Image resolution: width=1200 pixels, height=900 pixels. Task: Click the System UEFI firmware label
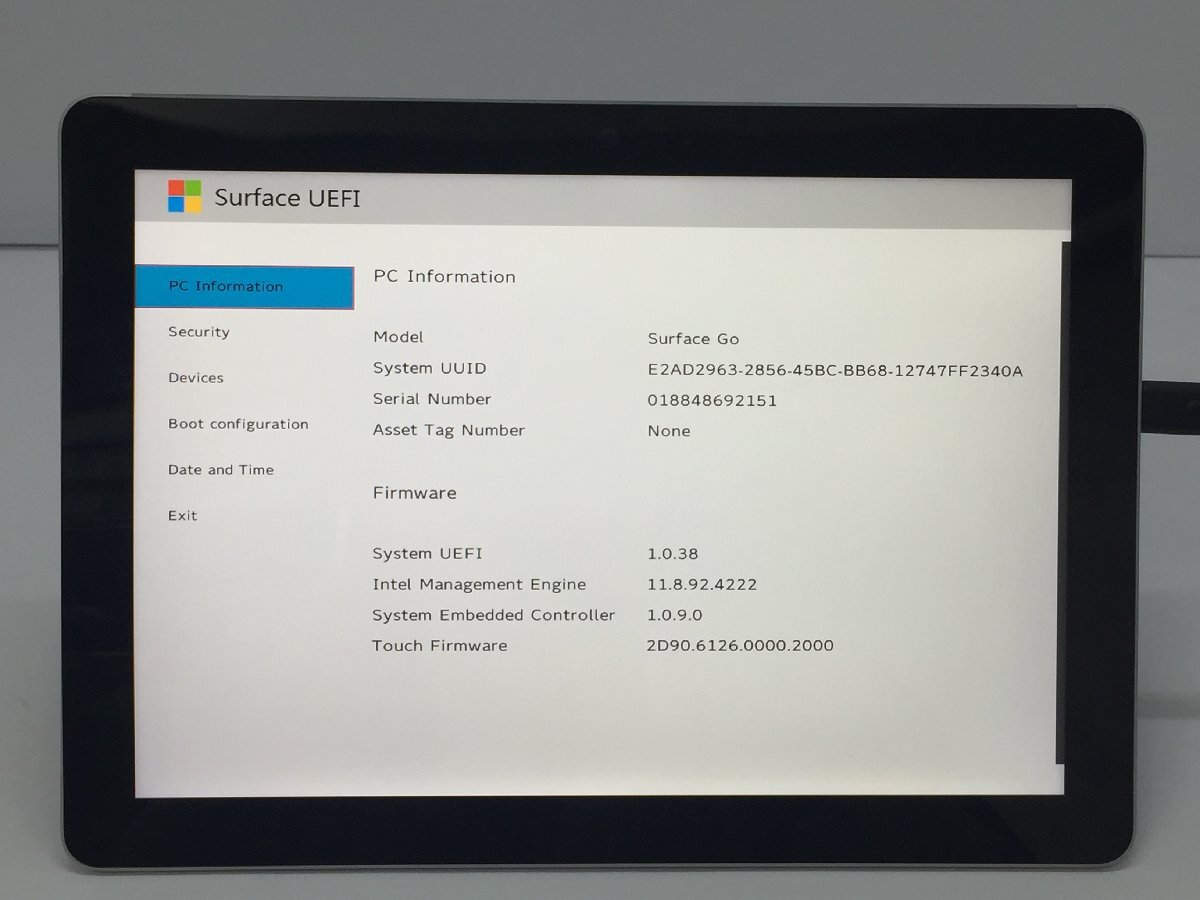427,554
